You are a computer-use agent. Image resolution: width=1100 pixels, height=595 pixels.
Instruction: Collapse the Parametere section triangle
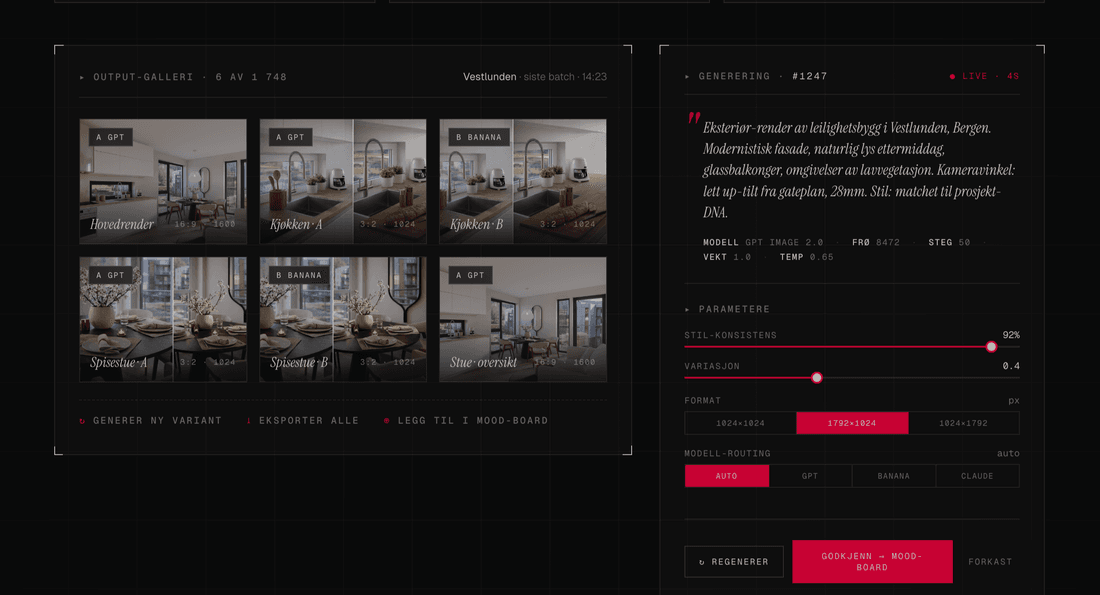(x=688, y=309)
